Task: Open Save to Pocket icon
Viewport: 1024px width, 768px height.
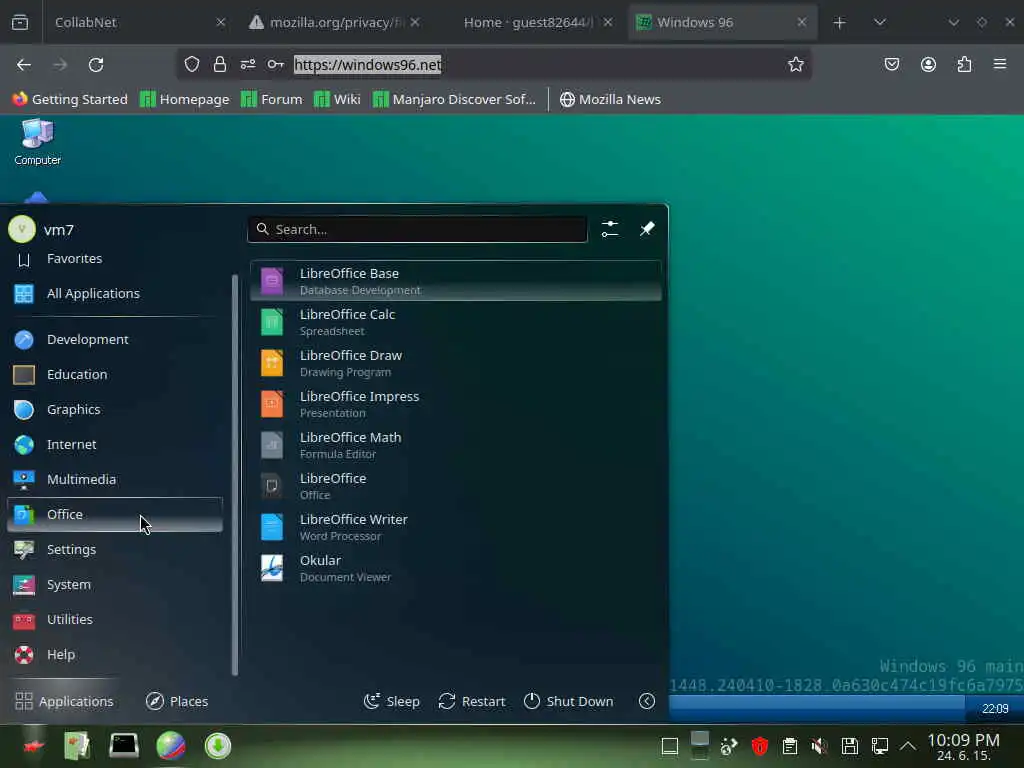Action: (x=891, y=65)
